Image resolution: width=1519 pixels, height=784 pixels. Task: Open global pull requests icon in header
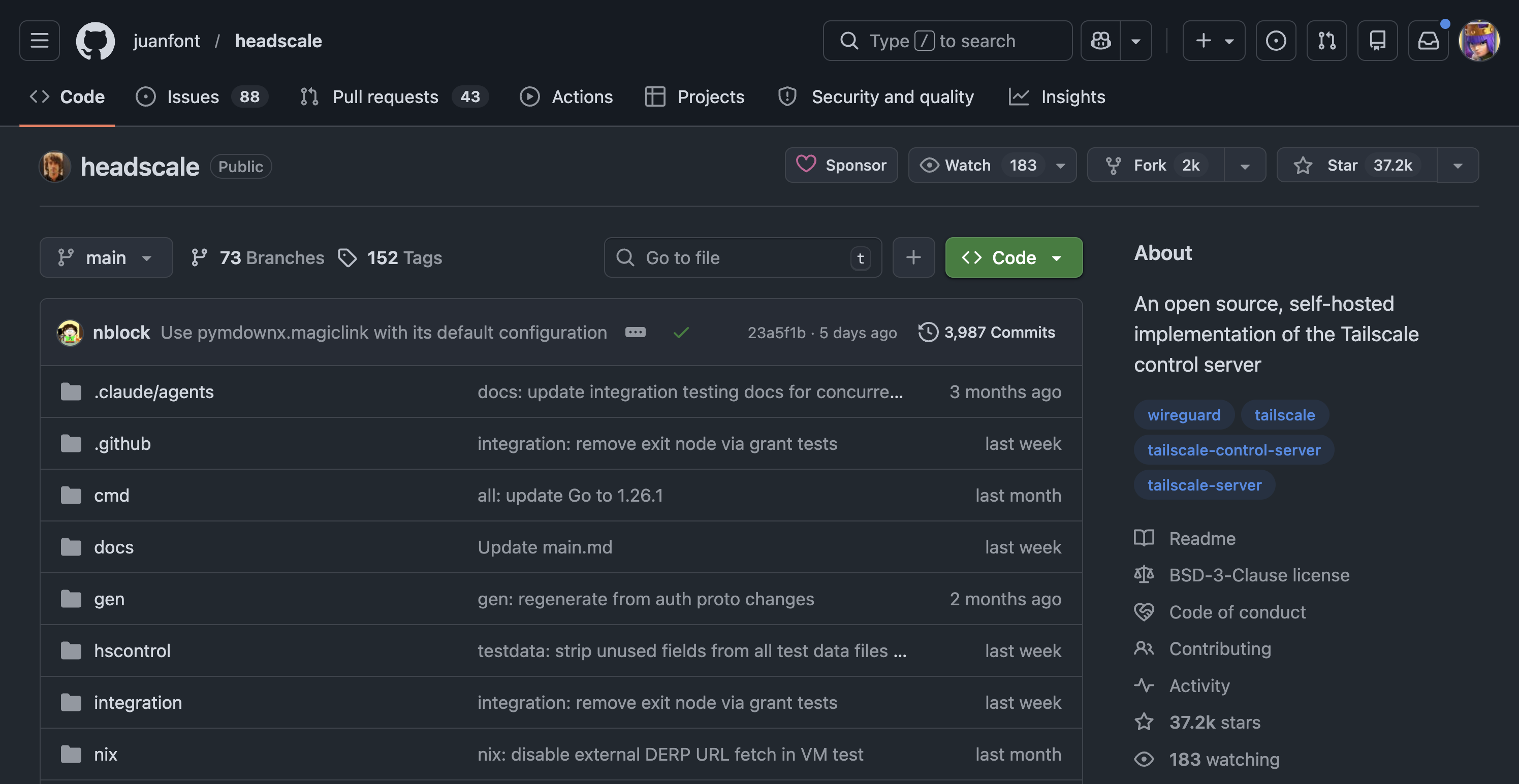tap(1326, 41)
